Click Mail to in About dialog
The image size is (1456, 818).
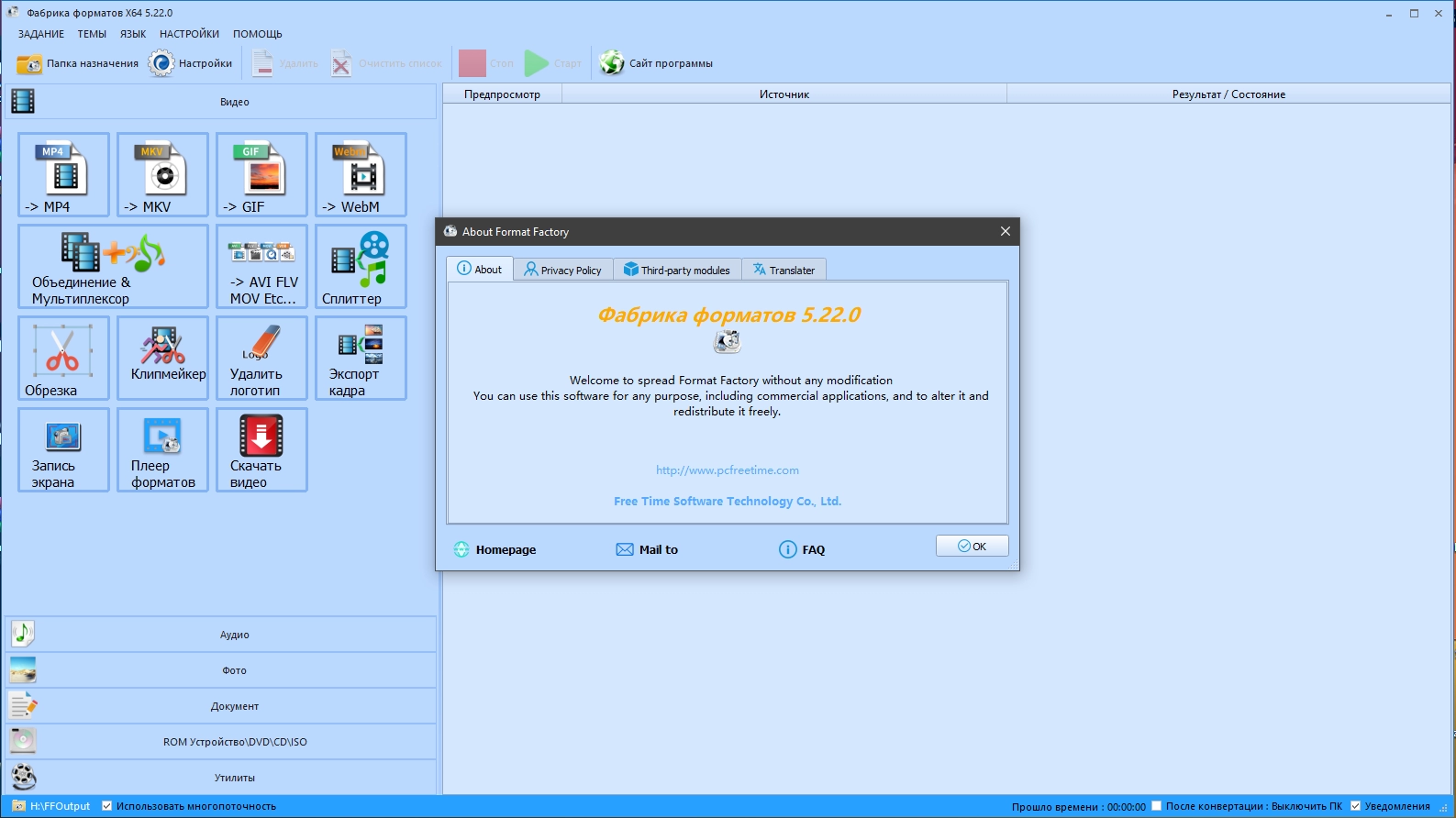[647, 549]
